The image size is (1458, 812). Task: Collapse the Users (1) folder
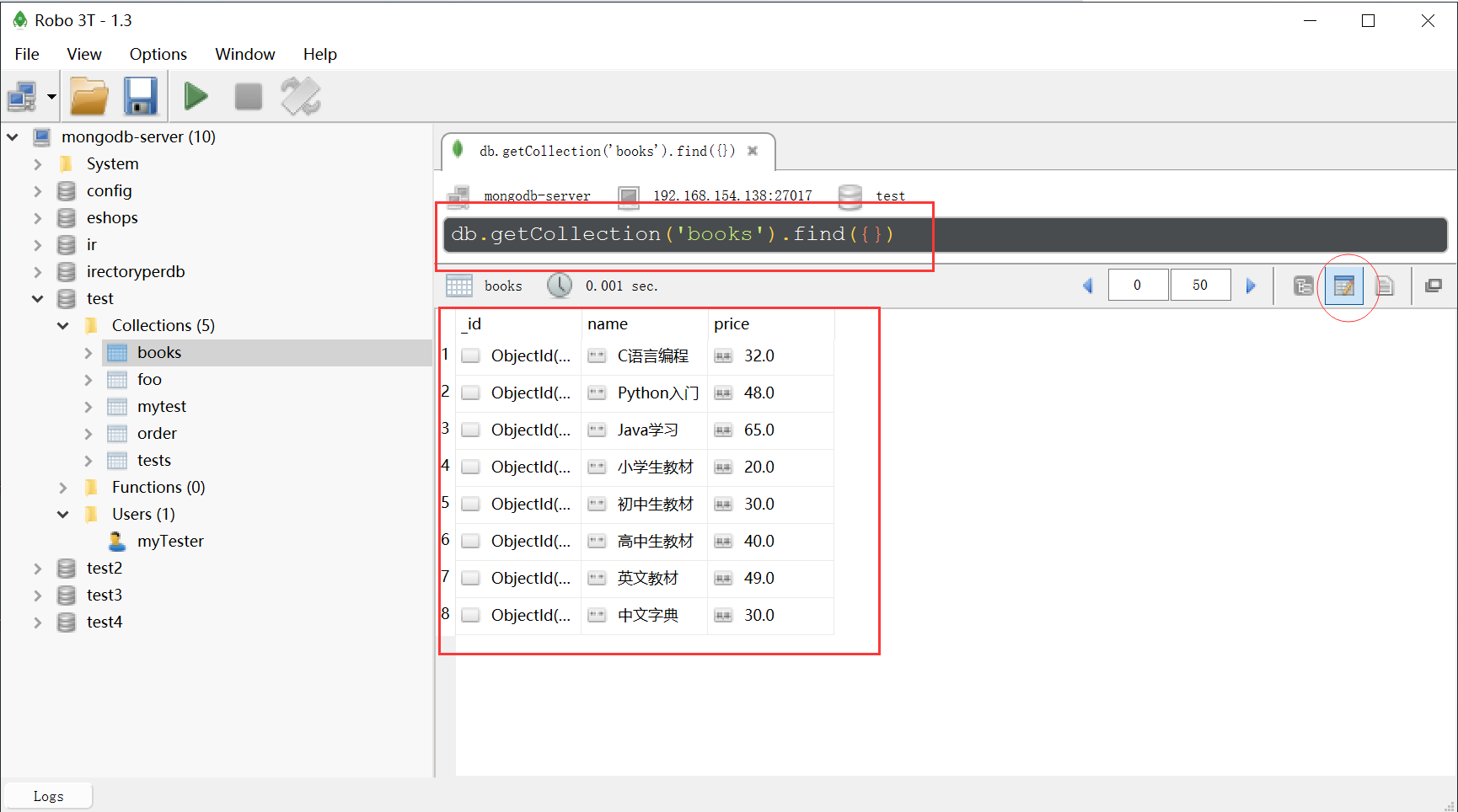coord(63,514)
